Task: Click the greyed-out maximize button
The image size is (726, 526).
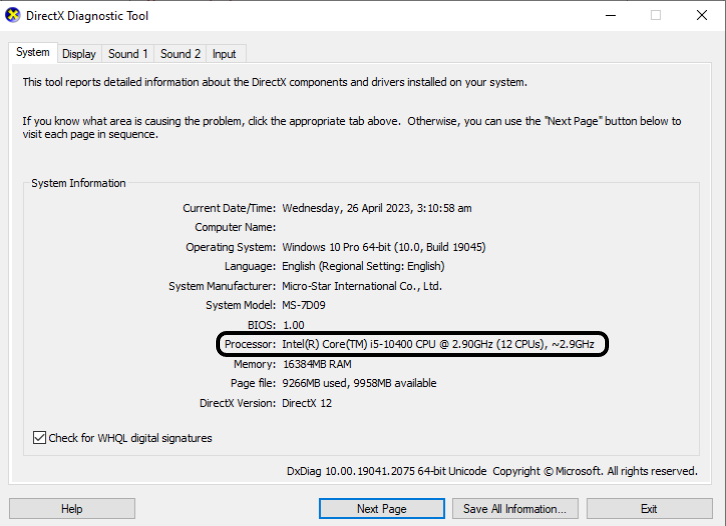Action: click(x=656, y=15)
